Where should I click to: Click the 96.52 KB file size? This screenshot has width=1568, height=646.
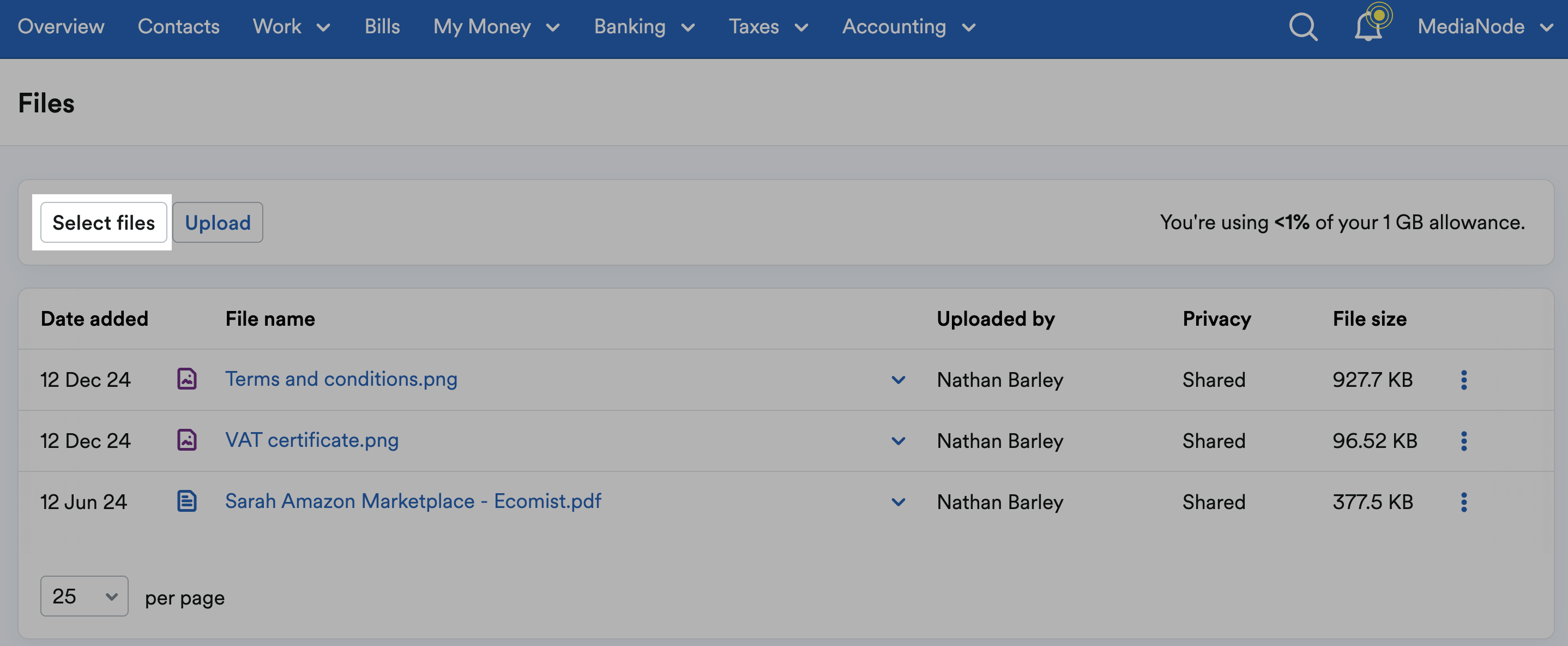click(1375, 441)
